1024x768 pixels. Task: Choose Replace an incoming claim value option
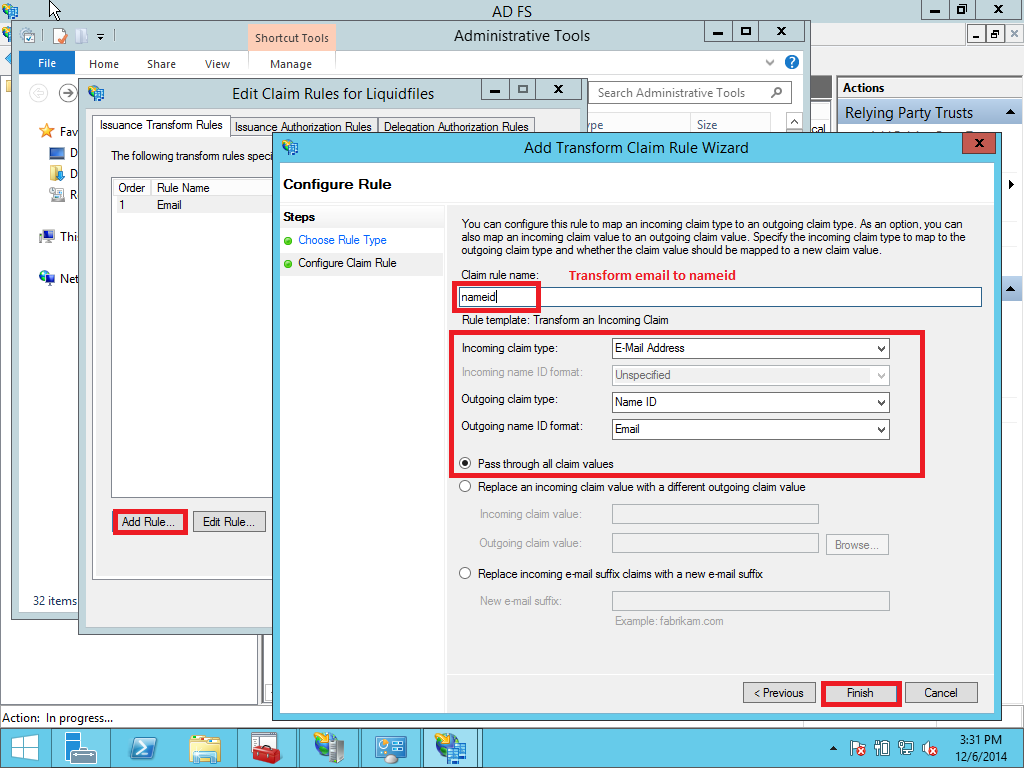click(465, 487)
